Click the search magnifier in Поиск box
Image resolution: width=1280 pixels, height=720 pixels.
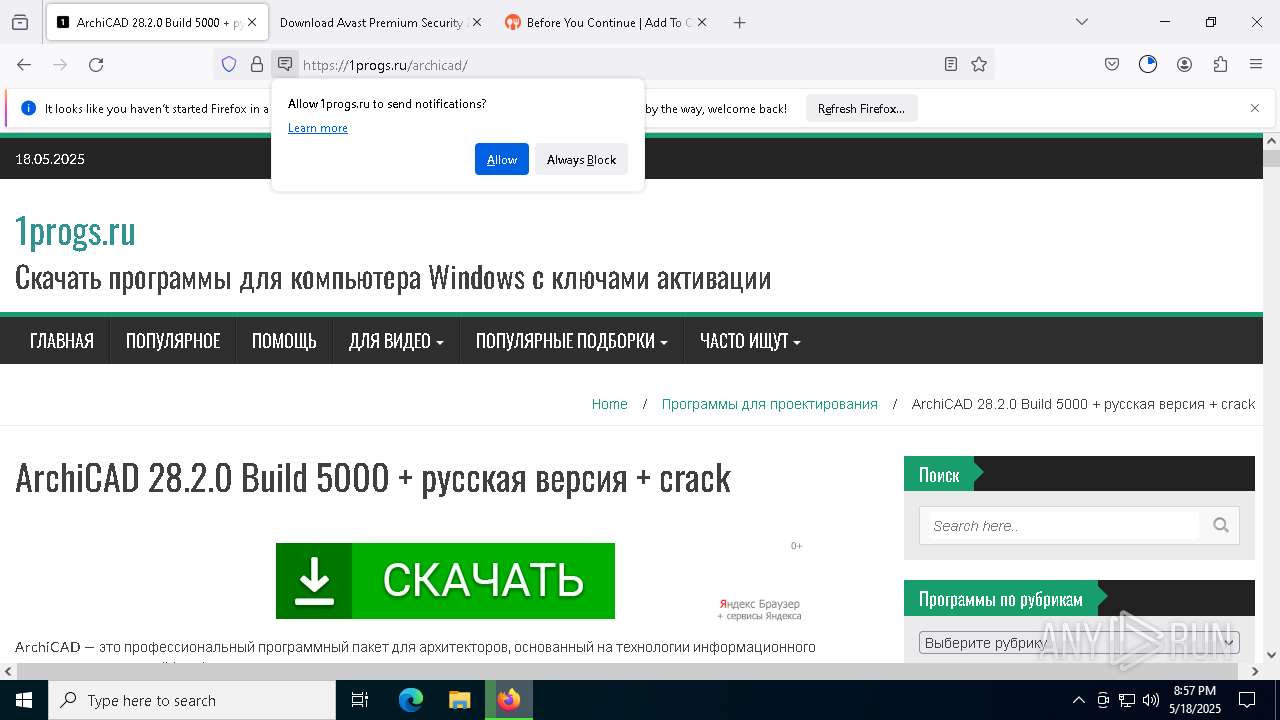pyautogui.click(x=1221, y=525)
